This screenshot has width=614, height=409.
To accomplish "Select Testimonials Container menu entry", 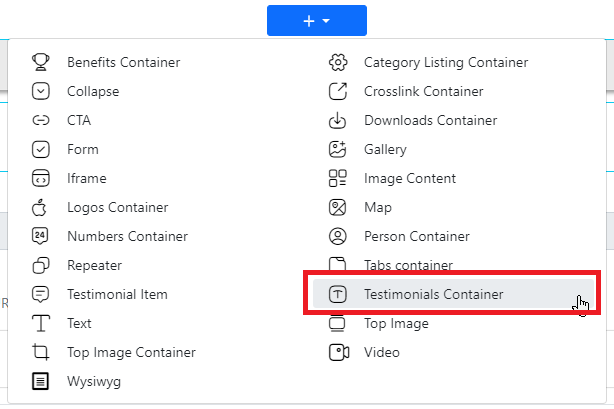I will point(433,294).
